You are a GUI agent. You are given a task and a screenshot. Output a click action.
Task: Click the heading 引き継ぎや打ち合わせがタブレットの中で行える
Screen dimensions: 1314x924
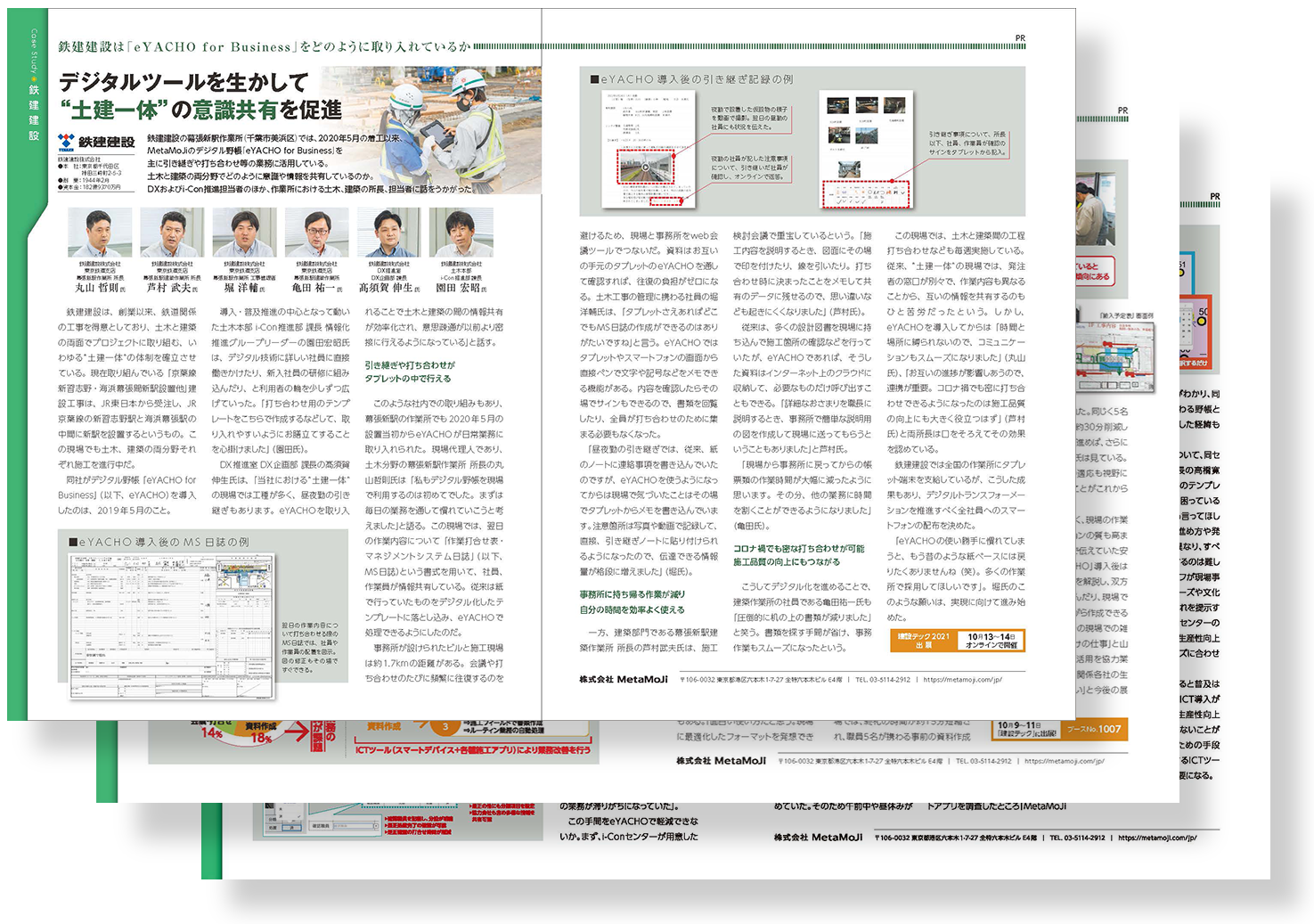click(410, 372)
